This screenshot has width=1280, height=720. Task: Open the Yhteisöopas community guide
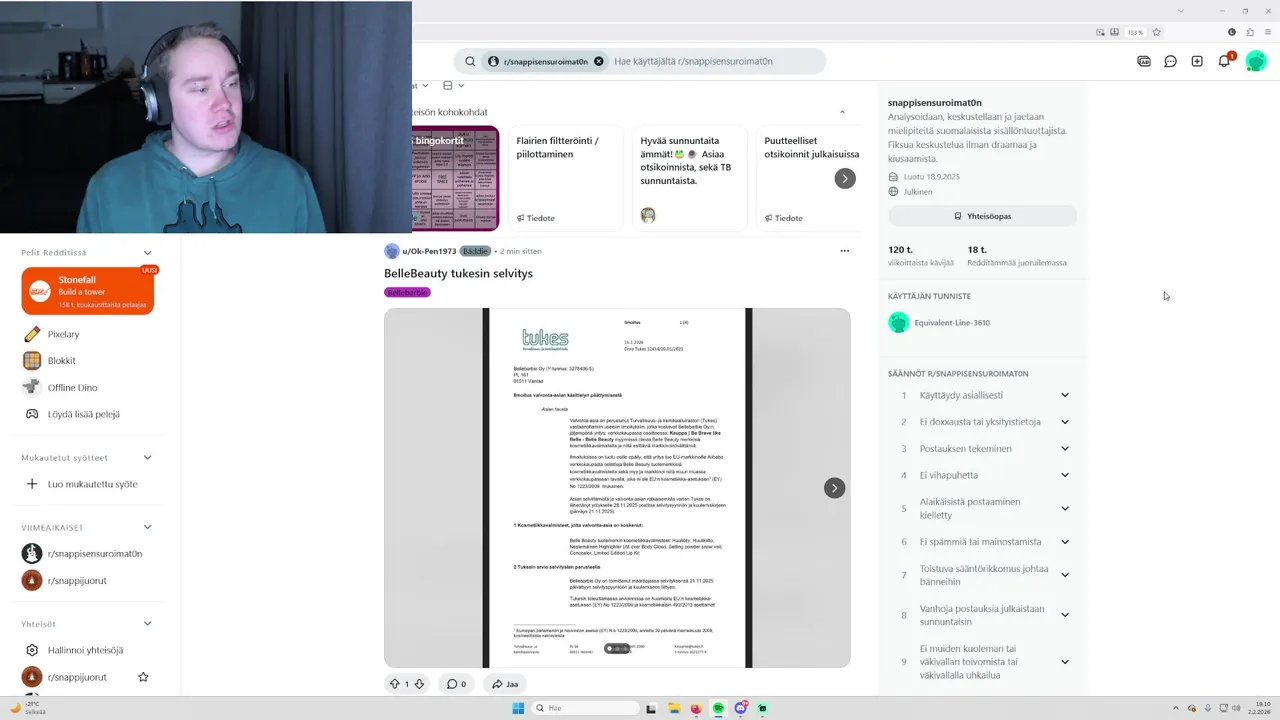point(982,216)
